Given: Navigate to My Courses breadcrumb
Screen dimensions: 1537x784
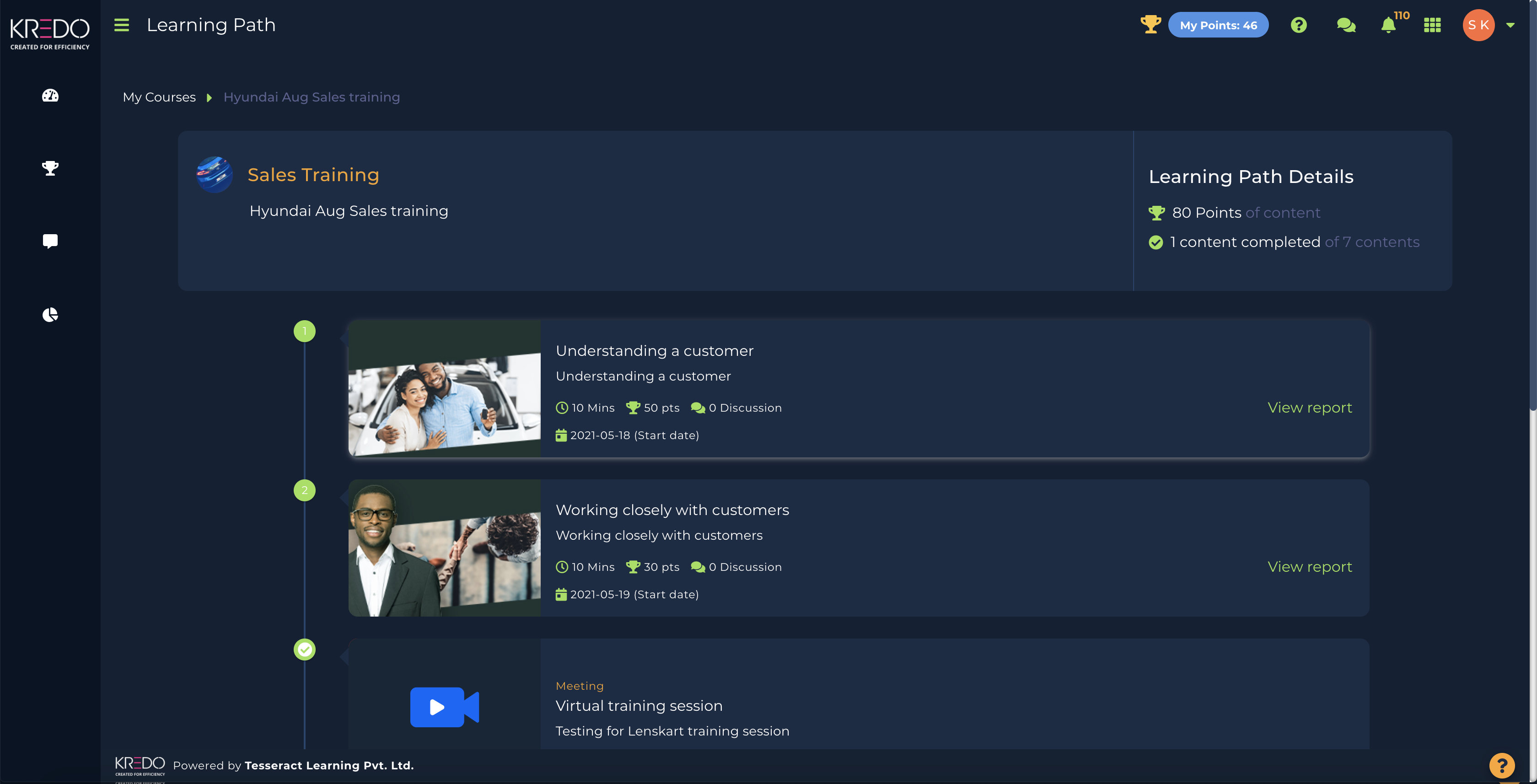Looking at the screenshot, I should tap(159, 97).
